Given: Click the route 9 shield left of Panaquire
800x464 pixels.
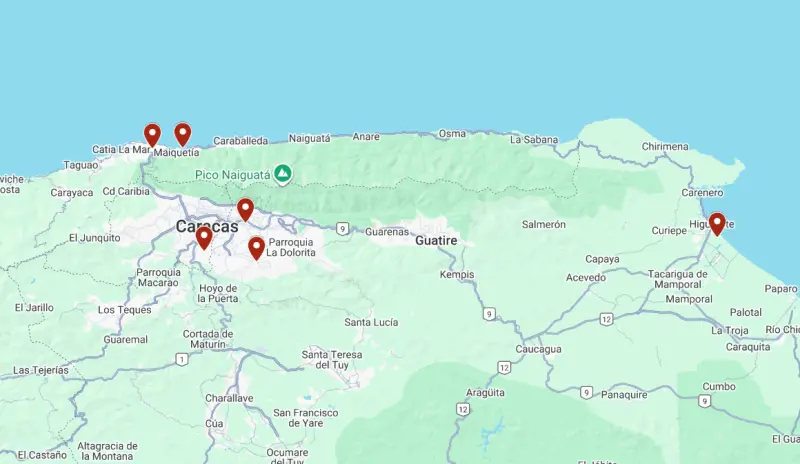Looking at the screenshot, I should (x=586, y=393).
